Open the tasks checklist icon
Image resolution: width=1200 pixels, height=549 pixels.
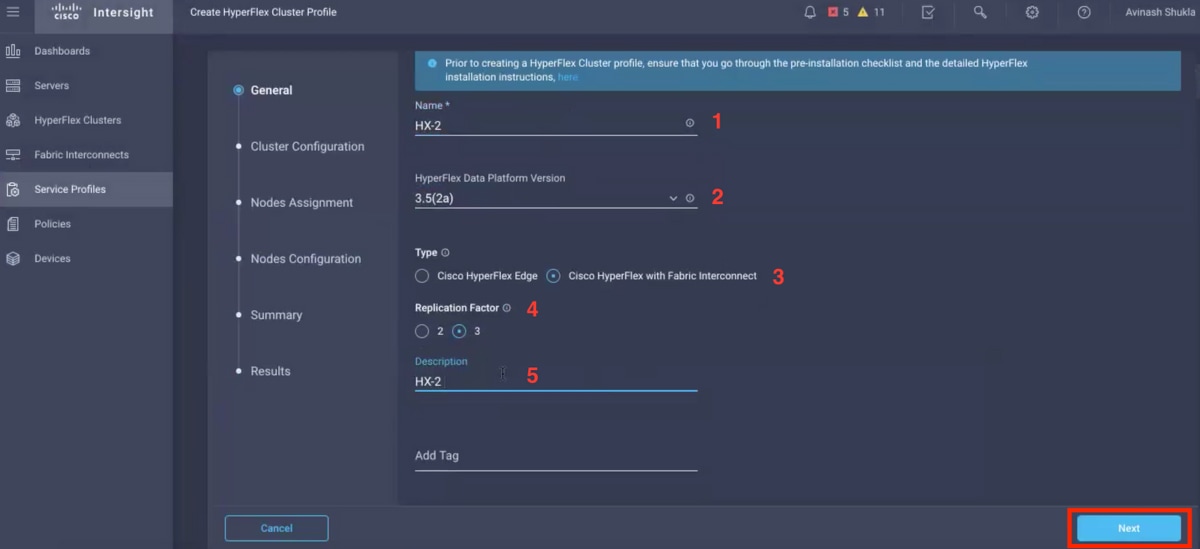point(928,12)
